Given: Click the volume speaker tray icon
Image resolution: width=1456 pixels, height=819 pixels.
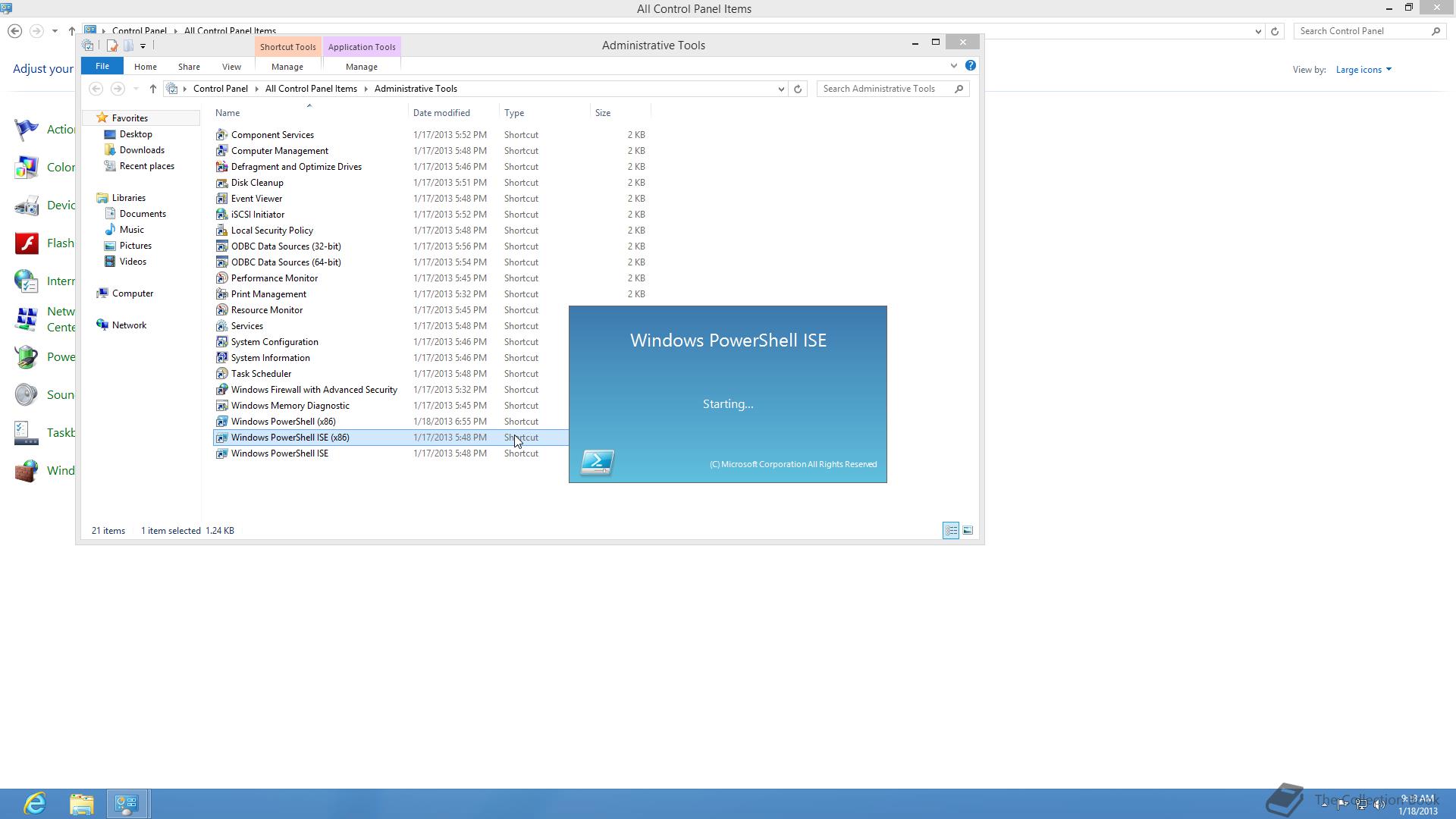Looking at the screenshot, I should coord(1379,805).
